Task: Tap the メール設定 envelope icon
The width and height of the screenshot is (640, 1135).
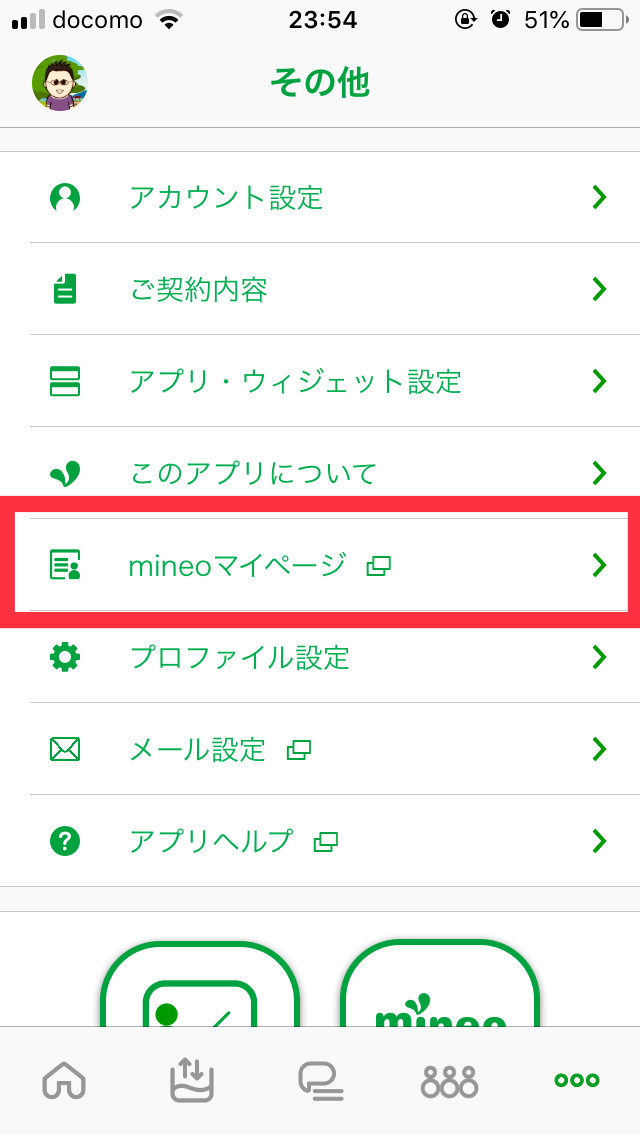Action: 65,749
